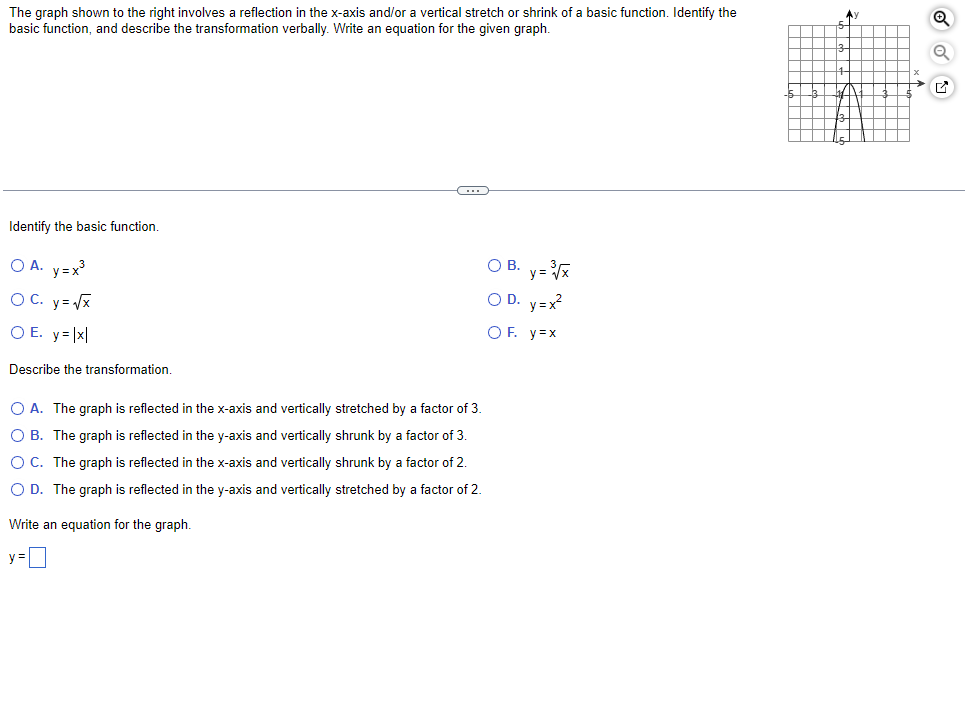
Task: Select basic function option C, square root of x
Action: coord(17,299)
